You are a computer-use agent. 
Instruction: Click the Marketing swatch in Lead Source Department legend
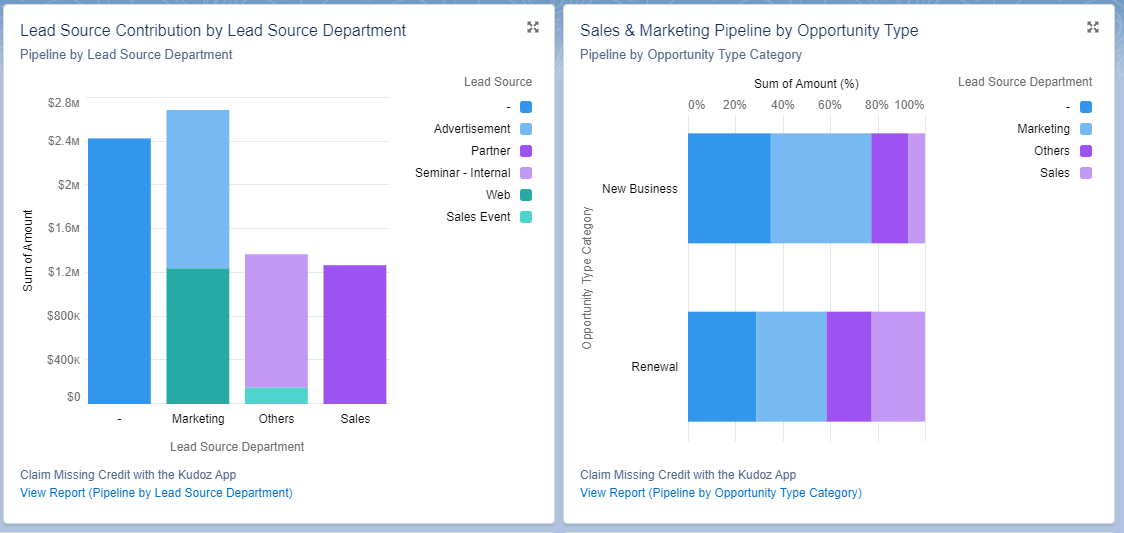(1086, 129)
